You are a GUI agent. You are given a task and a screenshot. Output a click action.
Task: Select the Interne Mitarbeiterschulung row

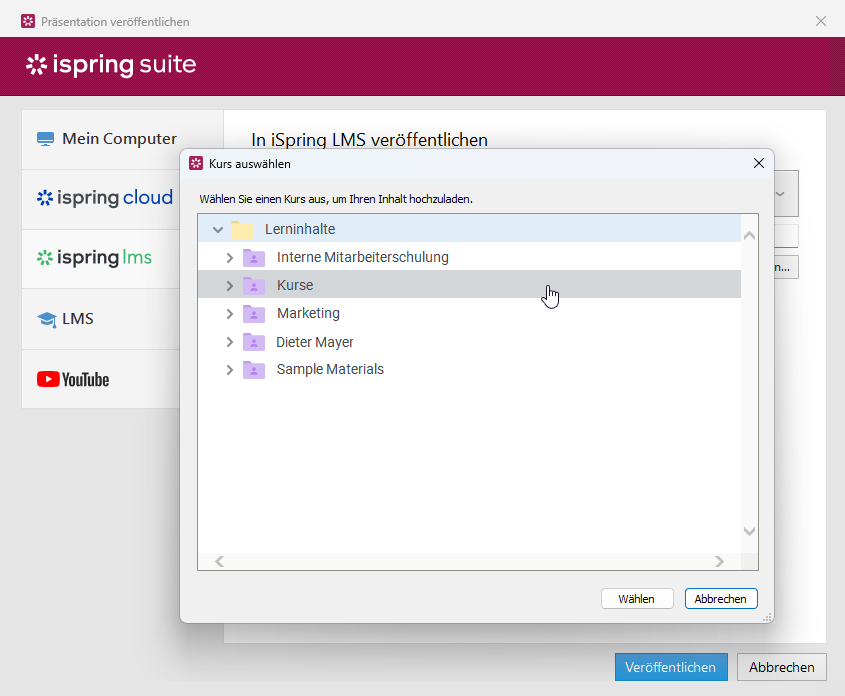click(x=469, y=257)
